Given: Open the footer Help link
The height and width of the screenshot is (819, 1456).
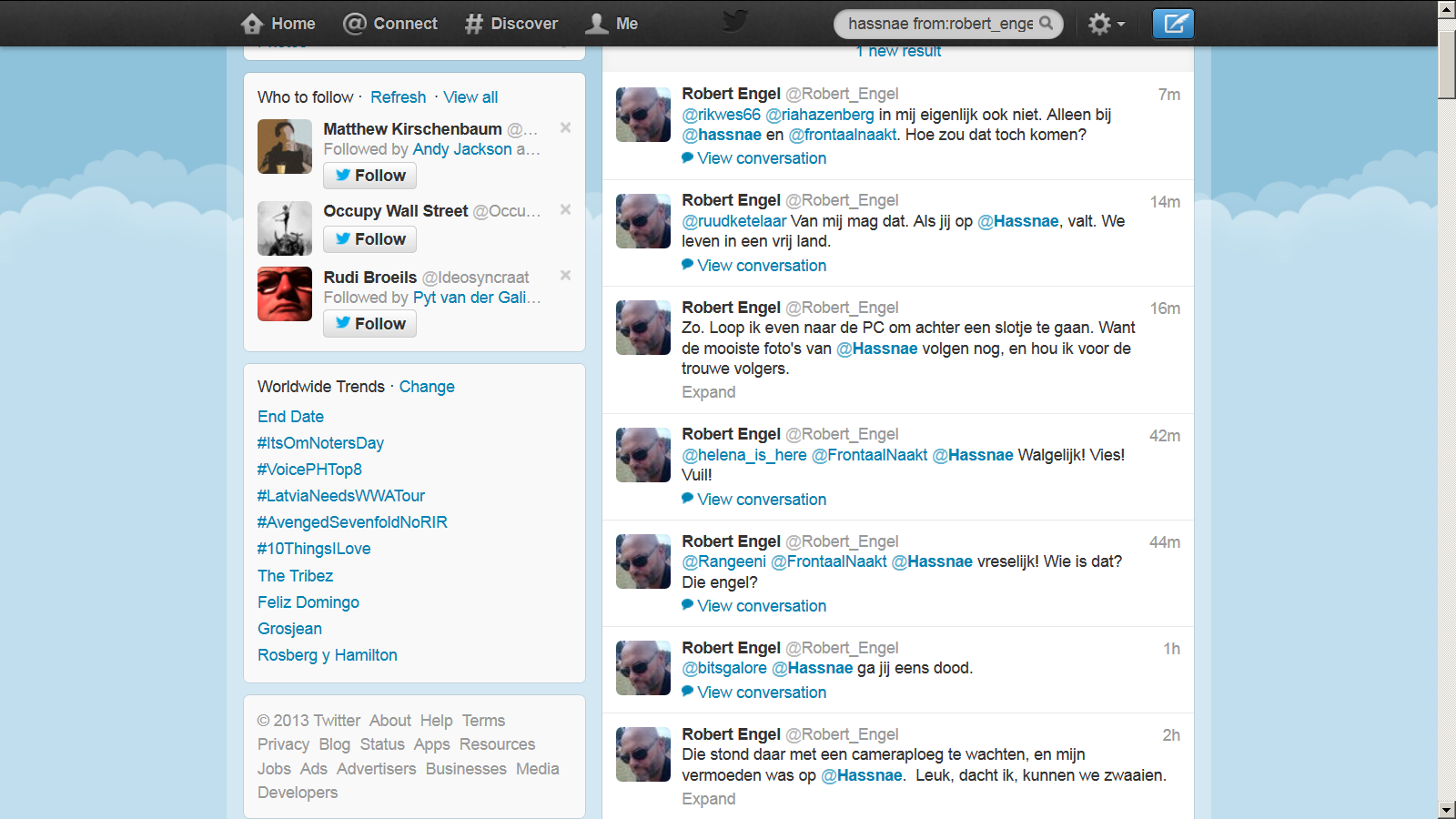Looking at the screenshot, I should (436, 721).
